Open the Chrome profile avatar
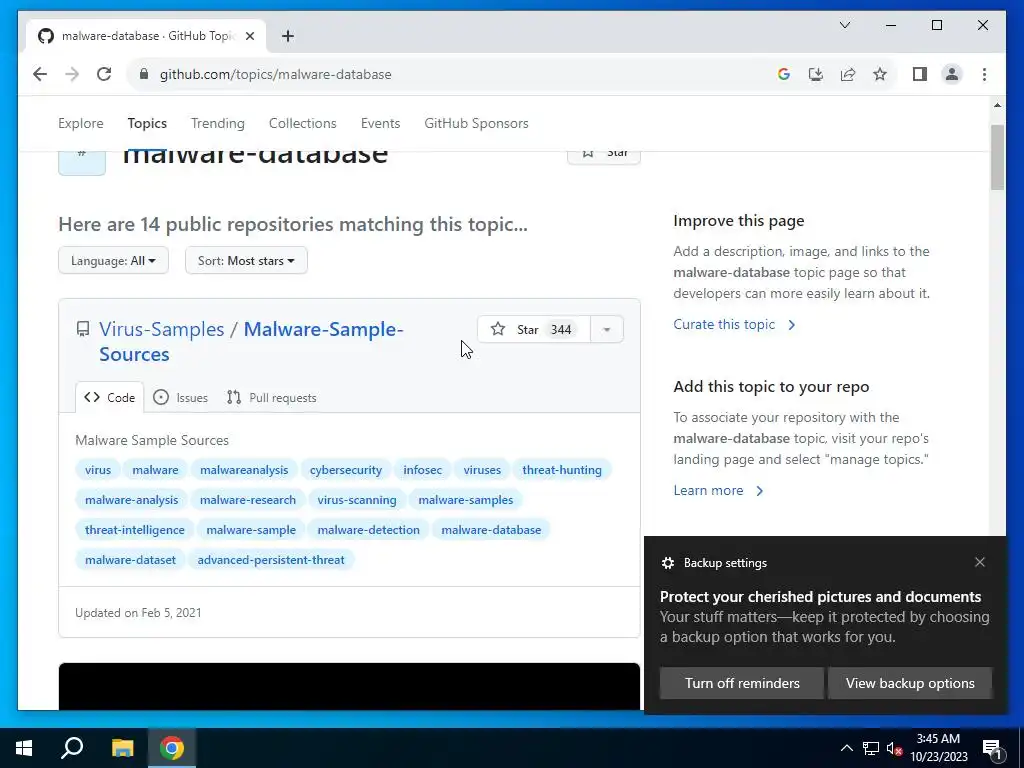Screen dimensions: 1024x768 click(x=952, y=74)
